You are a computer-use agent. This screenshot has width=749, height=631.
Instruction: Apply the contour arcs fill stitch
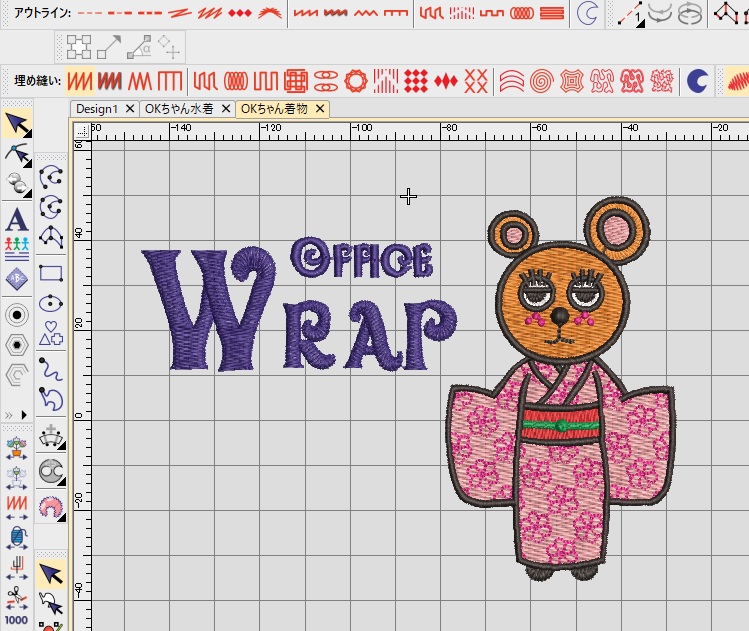[x=511, y=81]
